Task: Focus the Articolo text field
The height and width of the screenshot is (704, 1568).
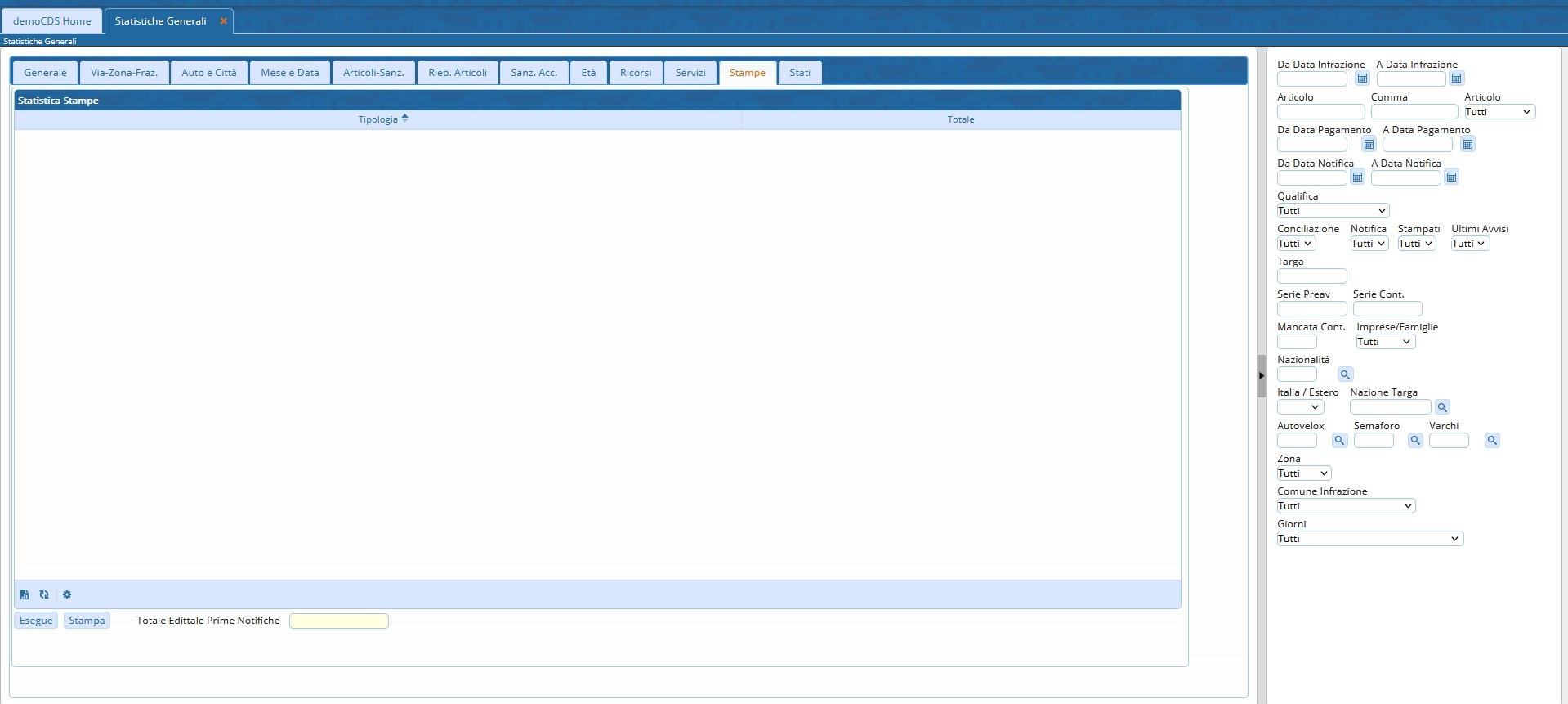Action: click(x=1321, y=112)
